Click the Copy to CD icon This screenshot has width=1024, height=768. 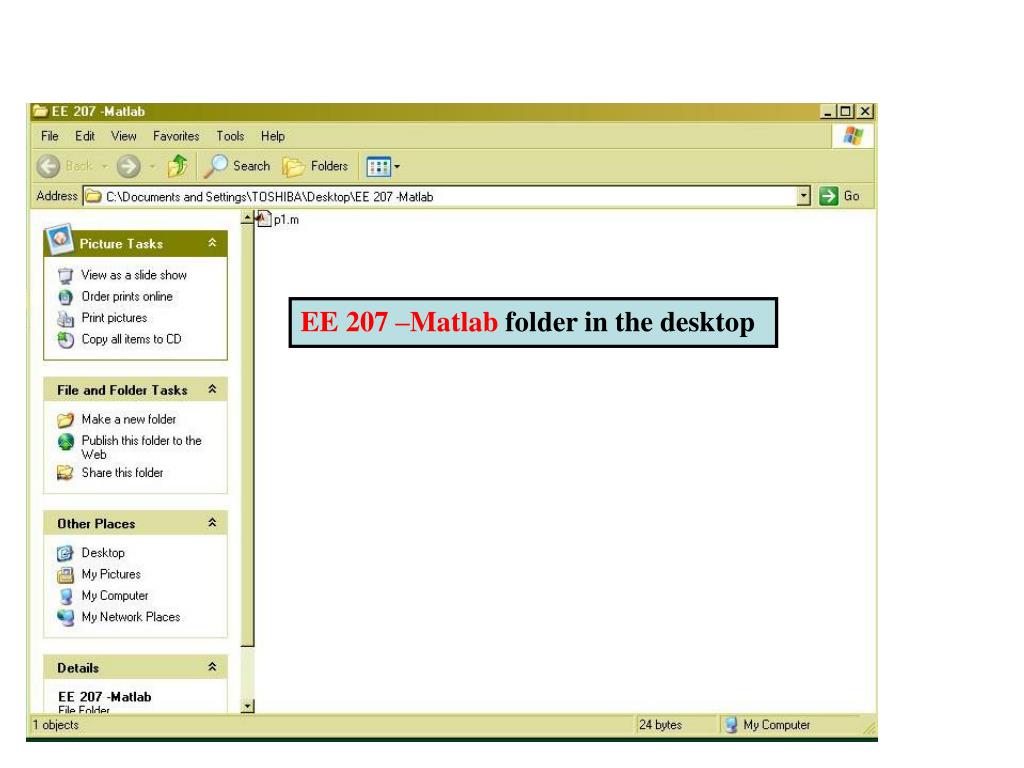(x=65, y=340)
